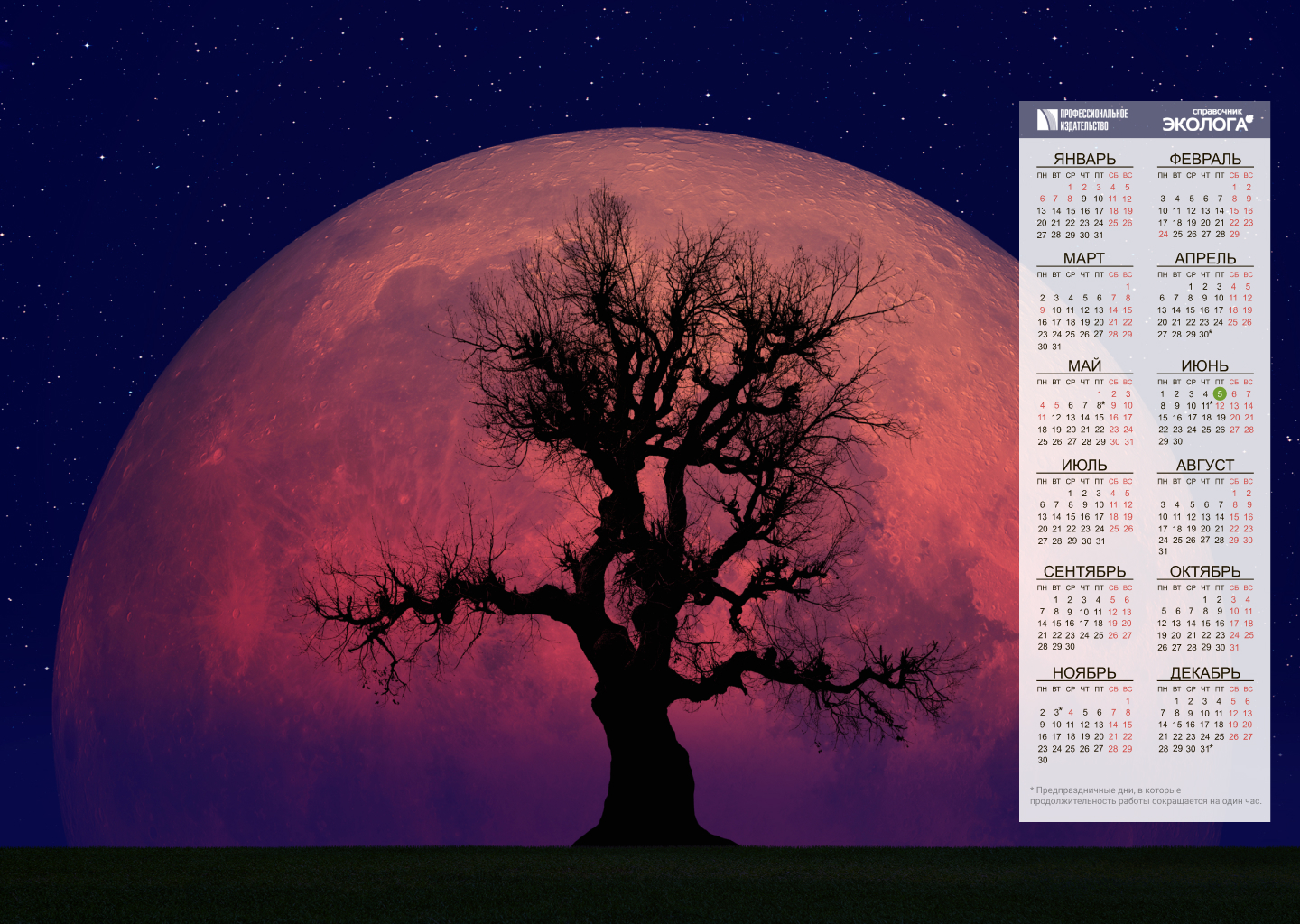The image size is (1300, 924).
Task: Click the ЯНВАРЬ month heading
Action: pos(1084,159)
